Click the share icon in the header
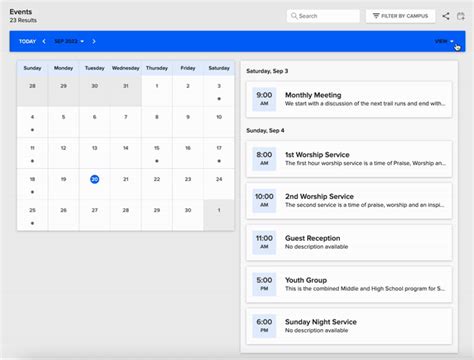This screenshot has height=360, width=474. click(x=446, y=16)
